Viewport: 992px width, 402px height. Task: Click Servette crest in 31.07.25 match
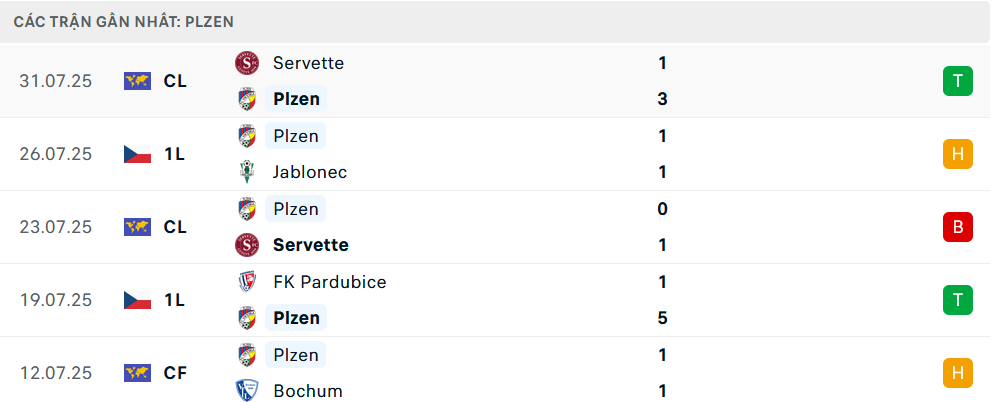247,63
